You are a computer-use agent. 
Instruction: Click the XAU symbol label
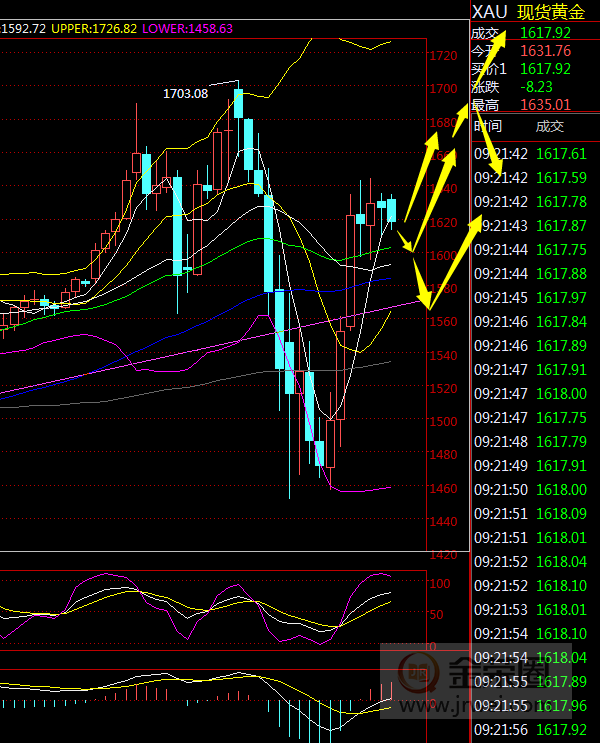coord(489,12)
